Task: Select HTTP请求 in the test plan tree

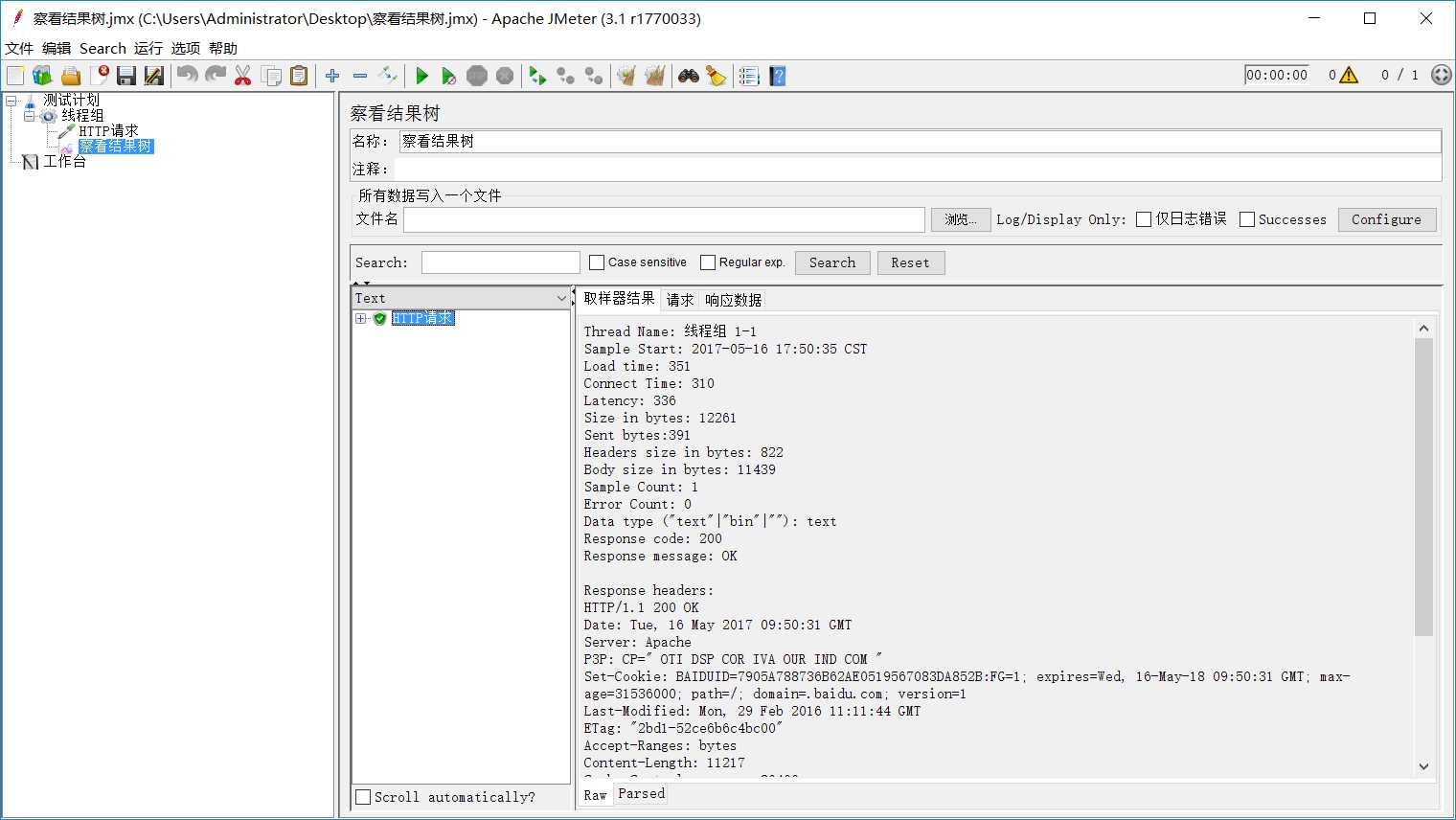Action: 108,130
